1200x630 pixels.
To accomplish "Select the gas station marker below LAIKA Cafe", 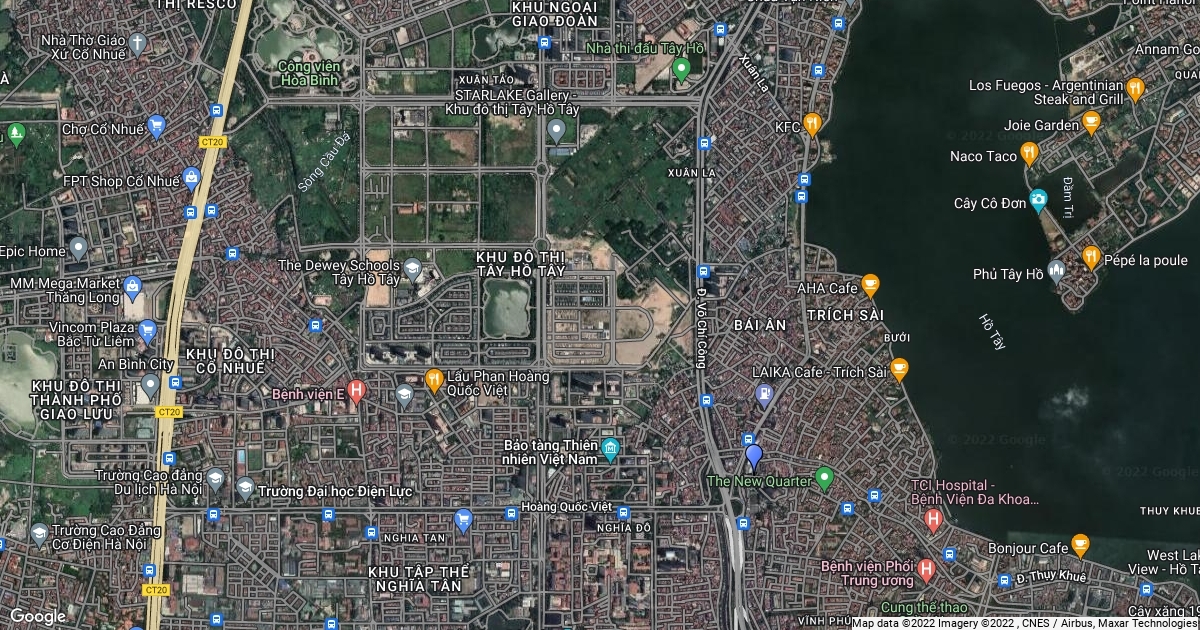I will tap(764, 394).
